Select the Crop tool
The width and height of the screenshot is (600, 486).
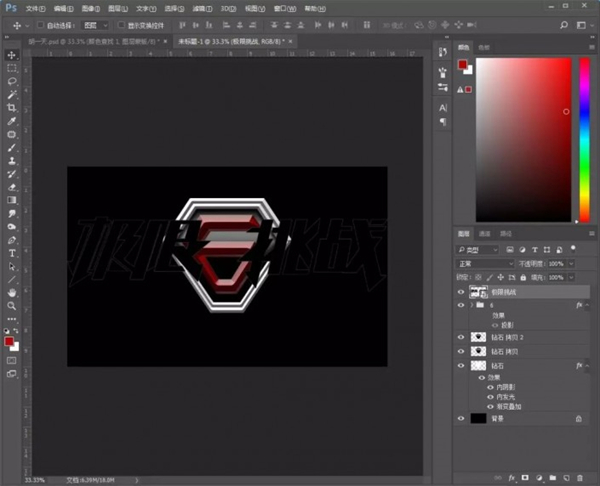(11, 108)
